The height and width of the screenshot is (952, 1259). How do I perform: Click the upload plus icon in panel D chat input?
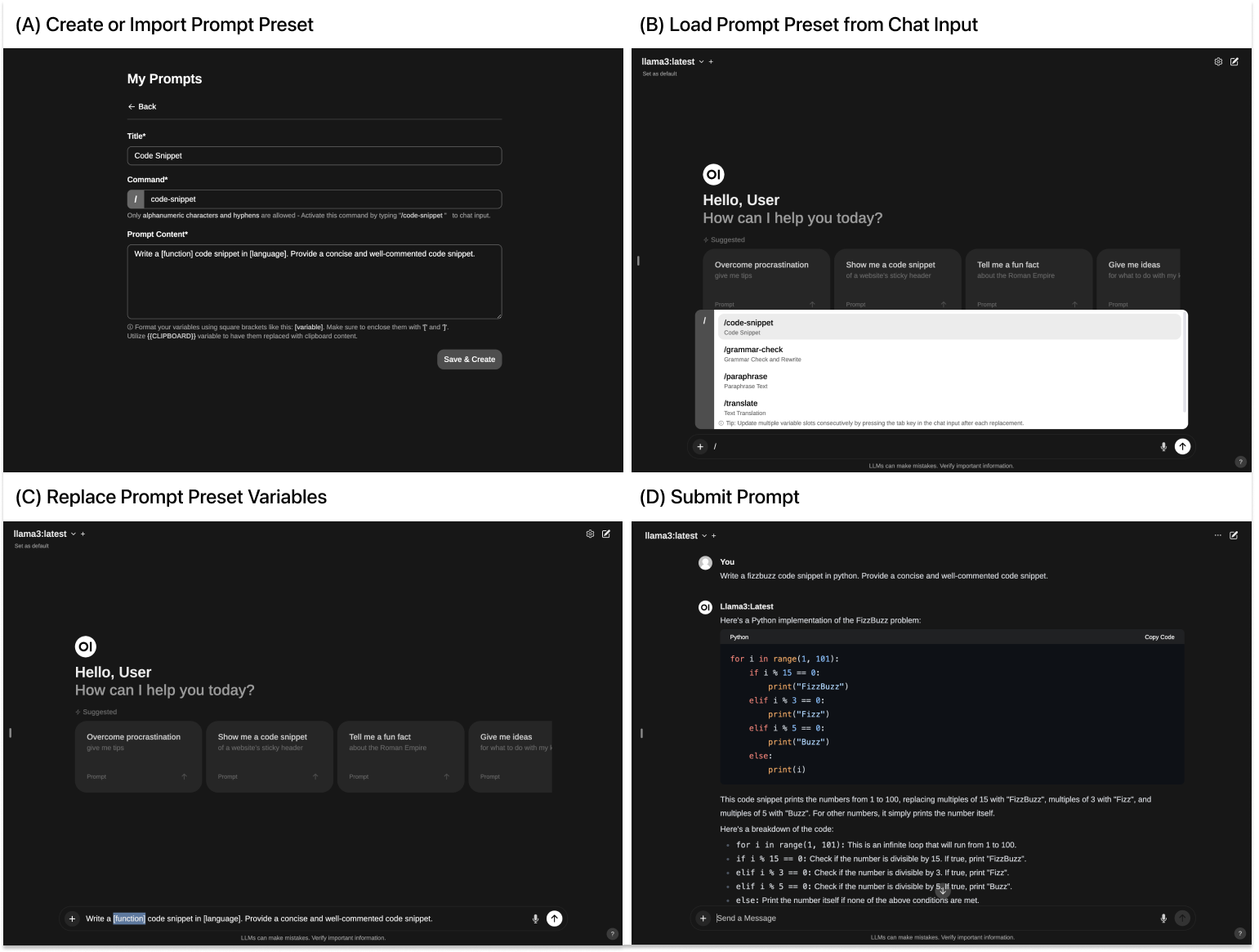(703, 918)
